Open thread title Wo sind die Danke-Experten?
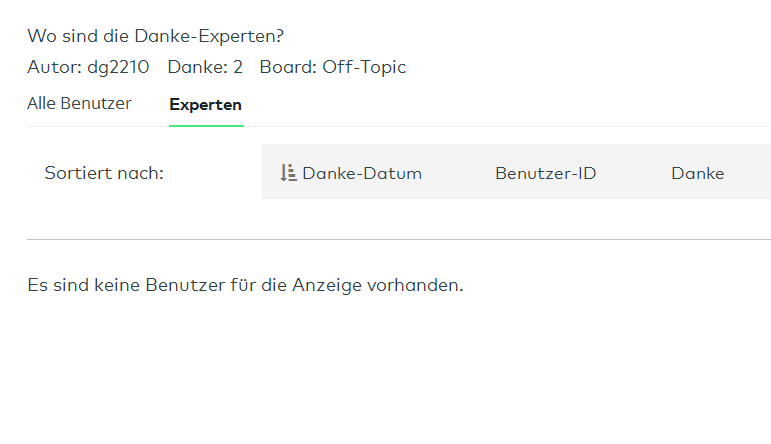This screenshot has height=444, width=771. pyautogui.click(x=155, y=37)
